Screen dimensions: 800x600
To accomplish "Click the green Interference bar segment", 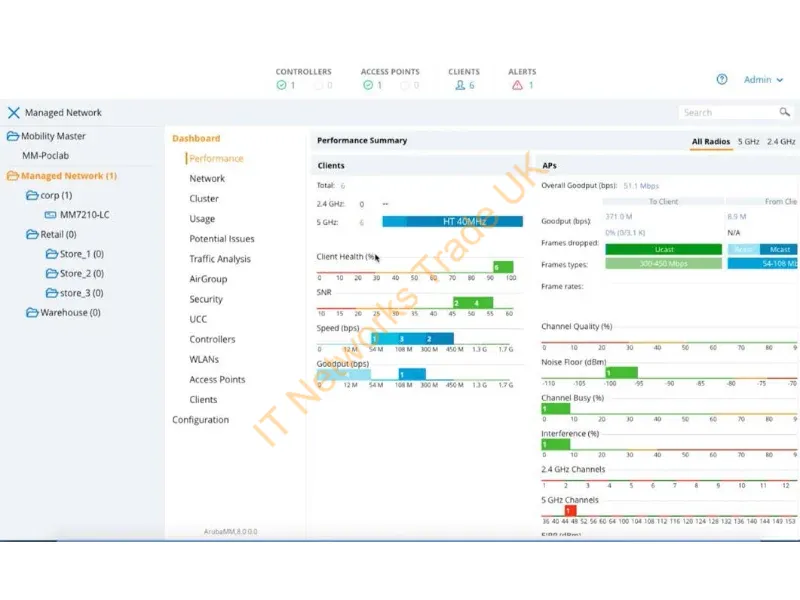I will (556, 444).
